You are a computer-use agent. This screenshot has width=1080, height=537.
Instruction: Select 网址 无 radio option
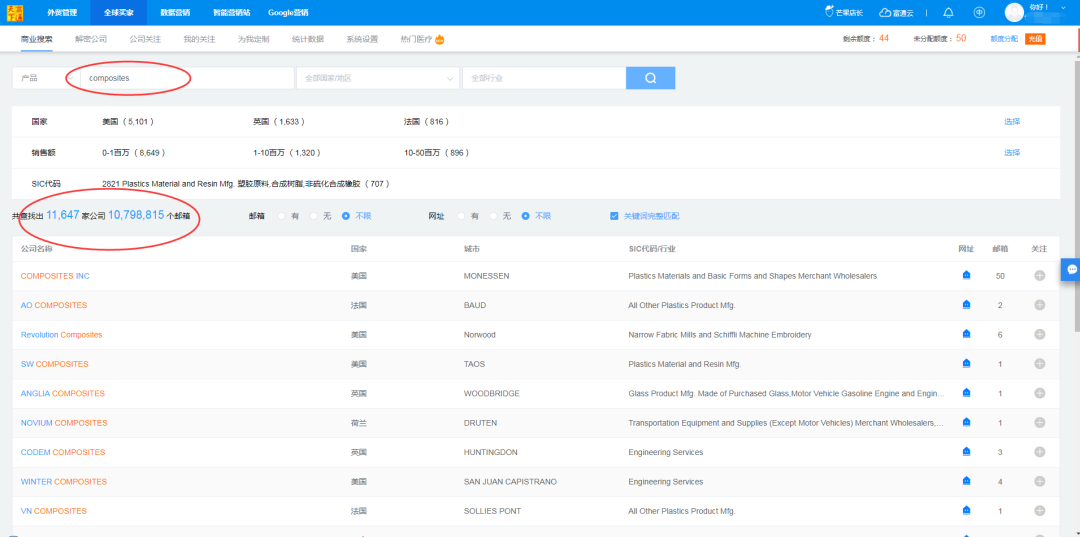pos(493,216)
